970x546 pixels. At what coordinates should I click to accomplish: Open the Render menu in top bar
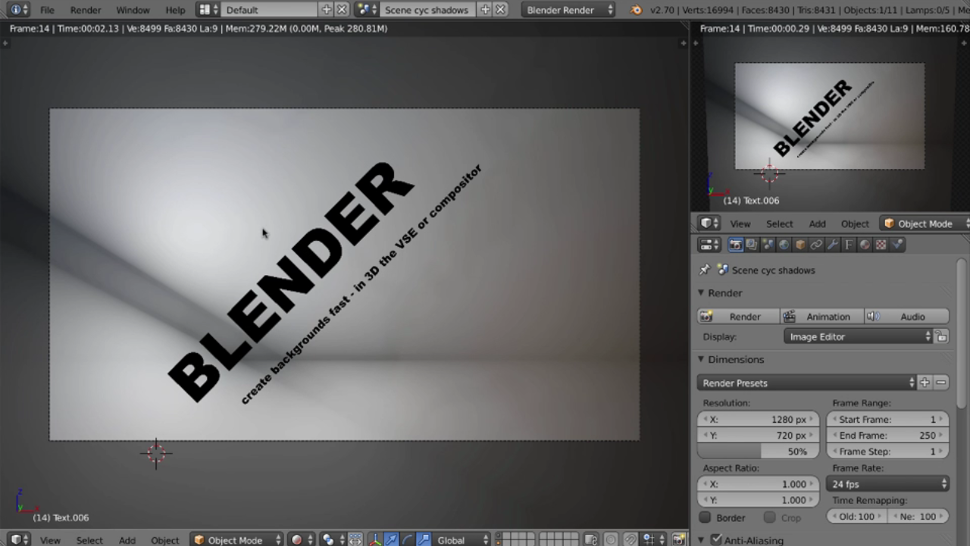[x=85, y=10]
